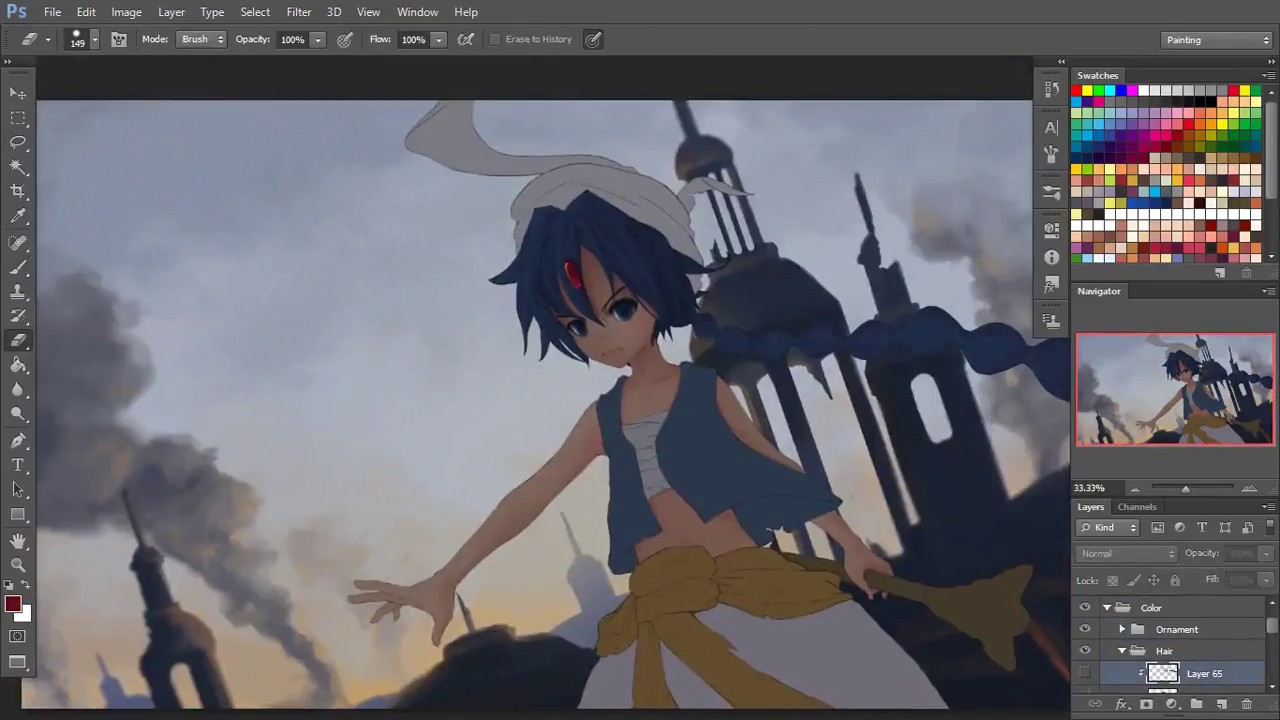Select the Paint Bucket tool

click(18, 366)
